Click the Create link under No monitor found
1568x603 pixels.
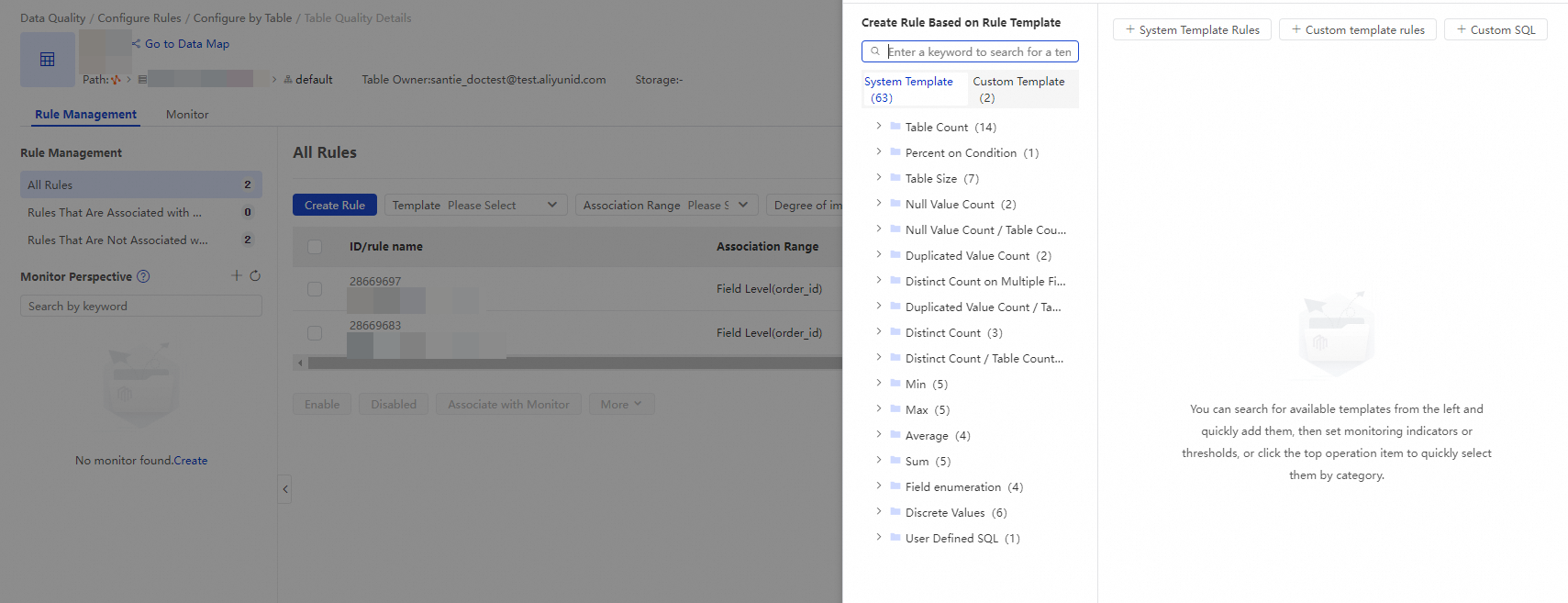[191, 461]
